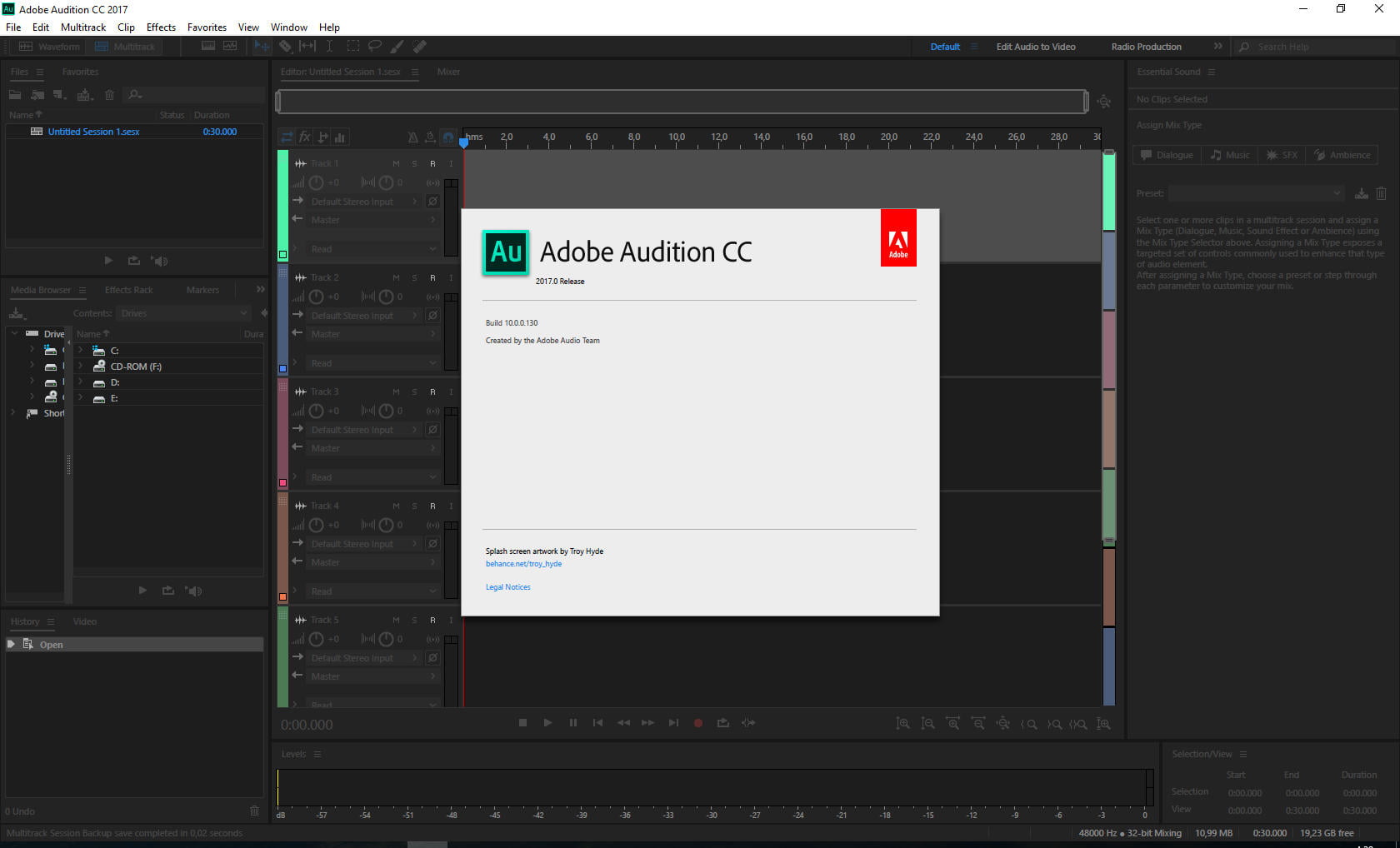The image size is (1400, 848).
Task: Clear history with the trash icon
Action: [255, 811]
